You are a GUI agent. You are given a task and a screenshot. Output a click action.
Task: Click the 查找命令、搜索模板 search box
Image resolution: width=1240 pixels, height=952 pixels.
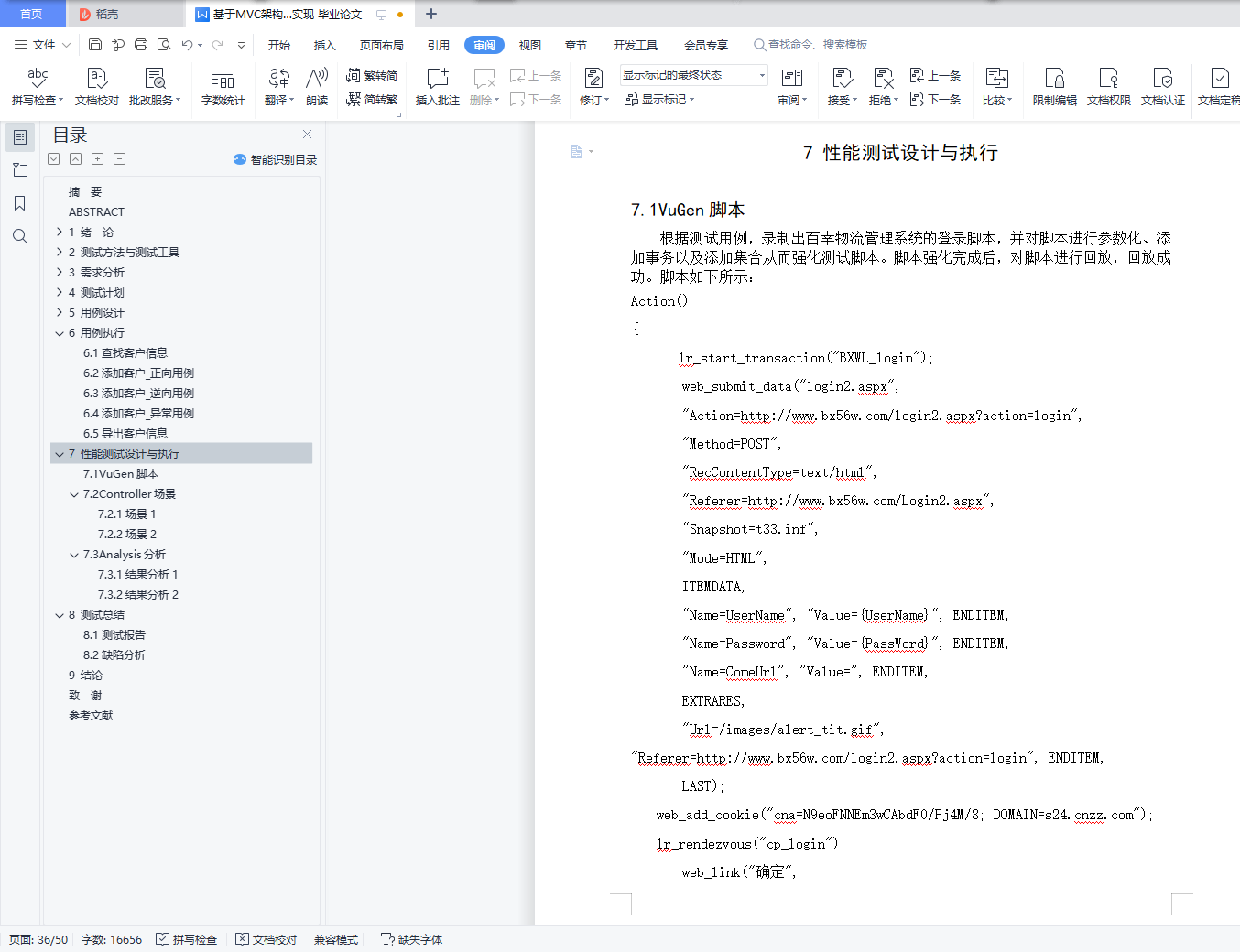810,44
